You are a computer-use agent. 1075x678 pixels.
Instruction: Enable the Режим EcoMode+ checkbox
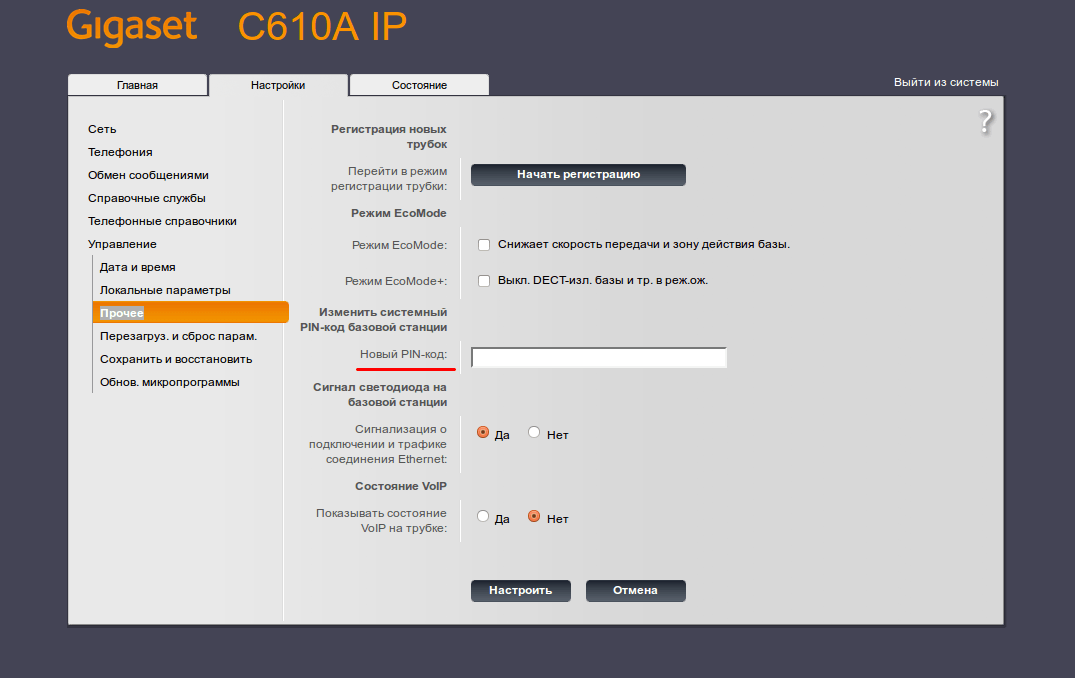pyautogui.click(x=484, y=281)
